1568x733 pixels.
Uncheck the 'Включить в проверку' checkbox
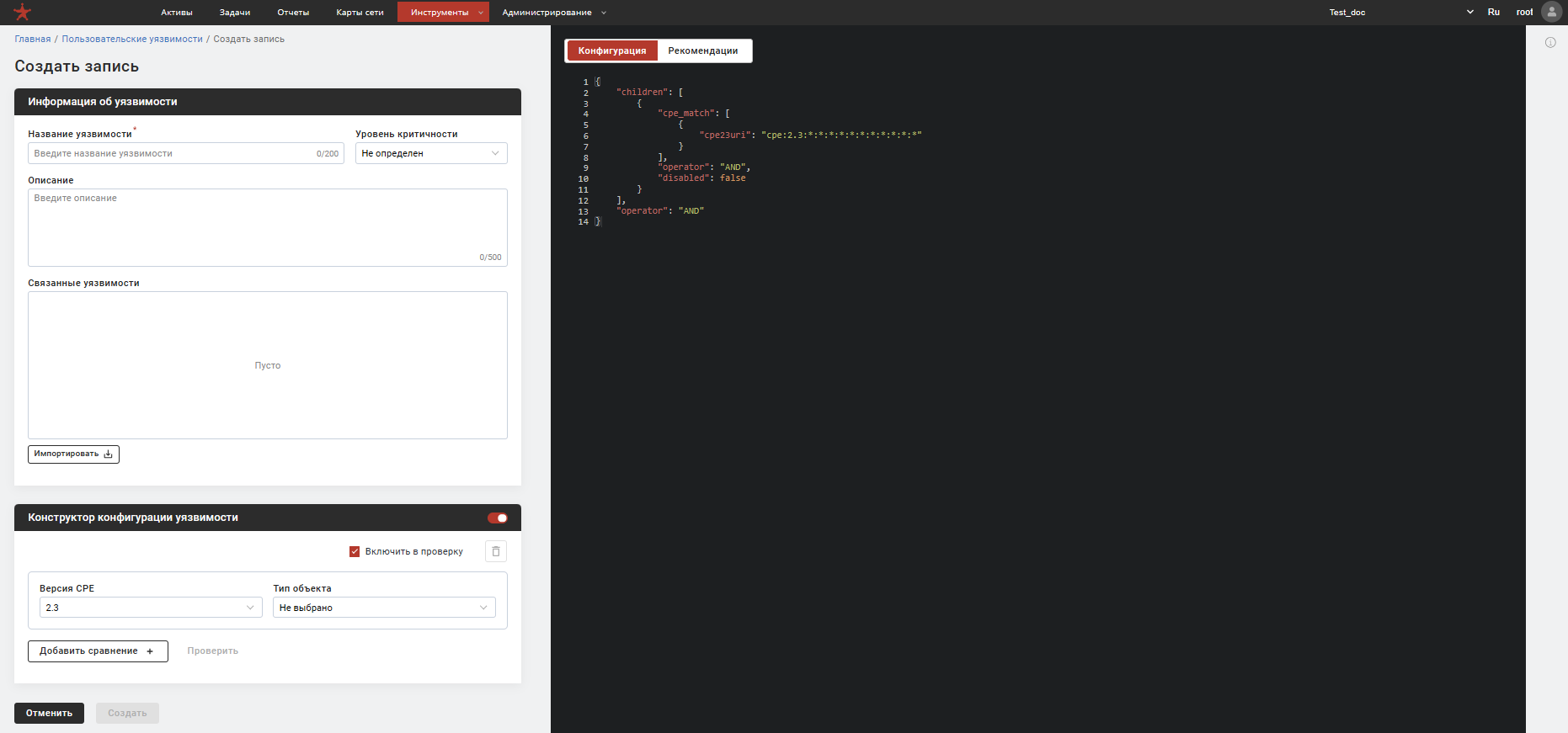tap(355, 552)
